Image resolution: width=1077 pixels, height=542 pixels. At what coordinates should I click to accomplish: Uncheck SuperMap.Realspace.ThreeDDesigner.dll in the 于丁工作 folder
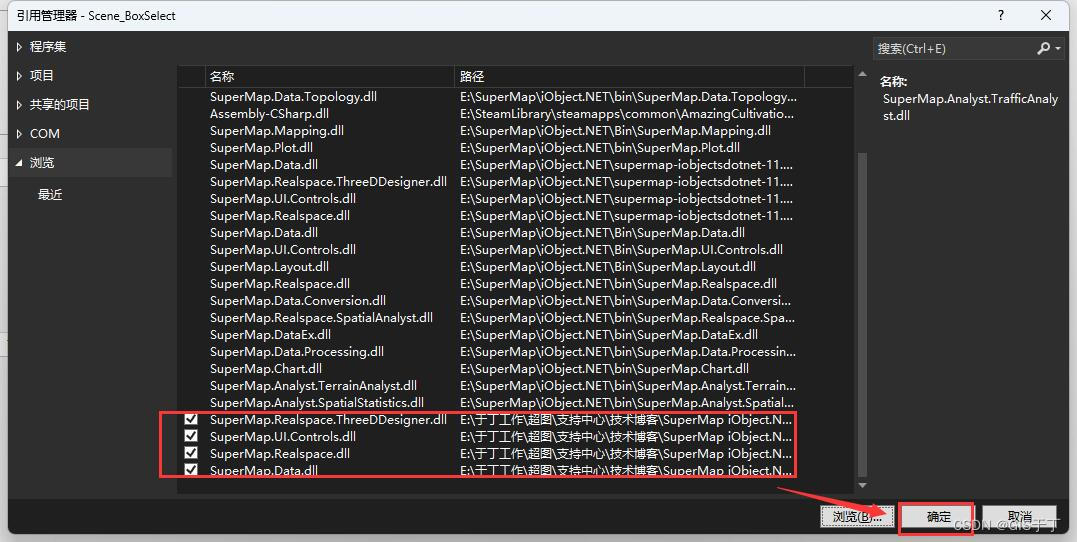tap(191, 419)
